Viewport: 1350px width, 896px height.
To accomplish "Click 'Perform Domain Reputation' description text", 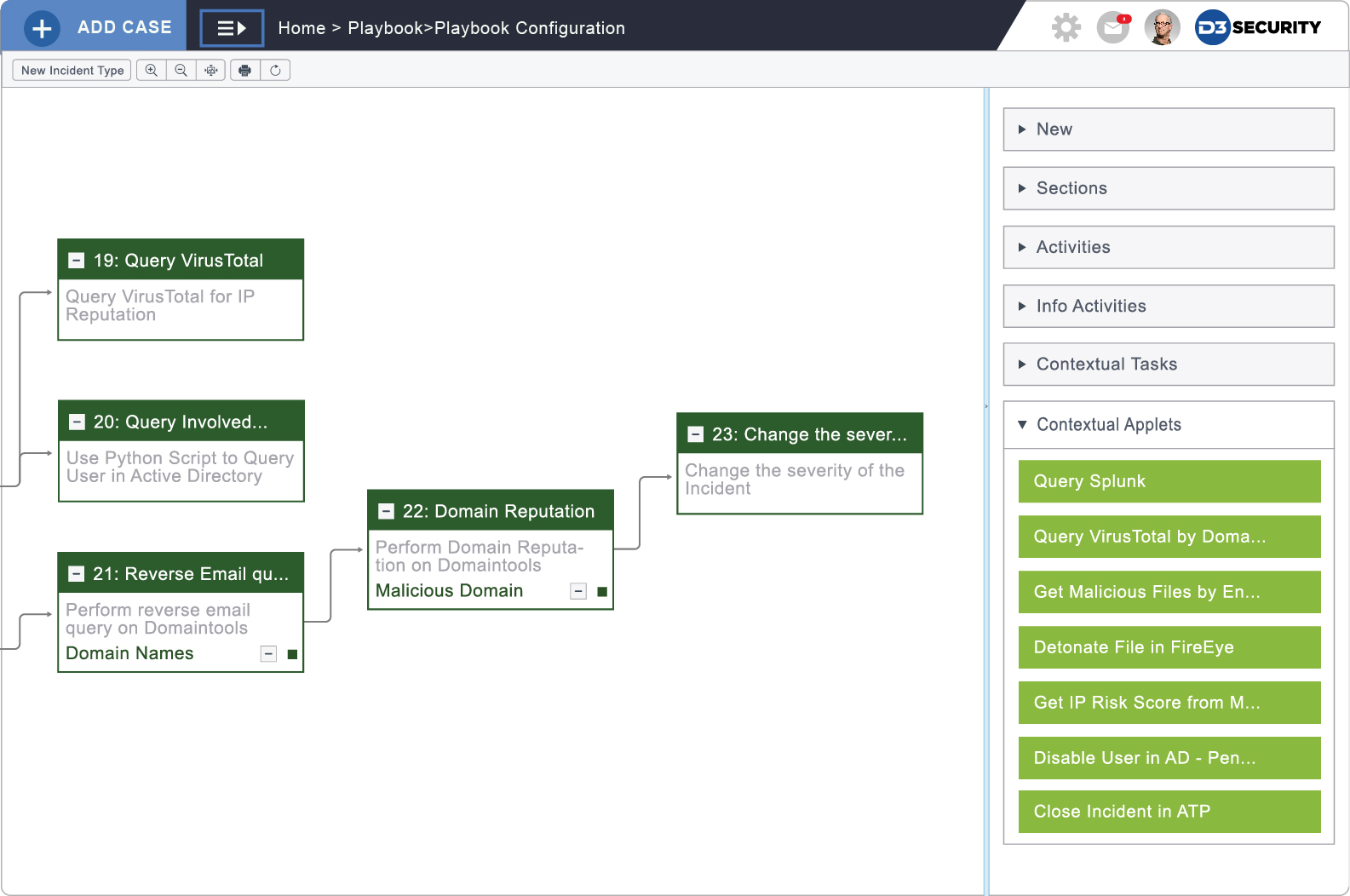I will tap(480, 556).
